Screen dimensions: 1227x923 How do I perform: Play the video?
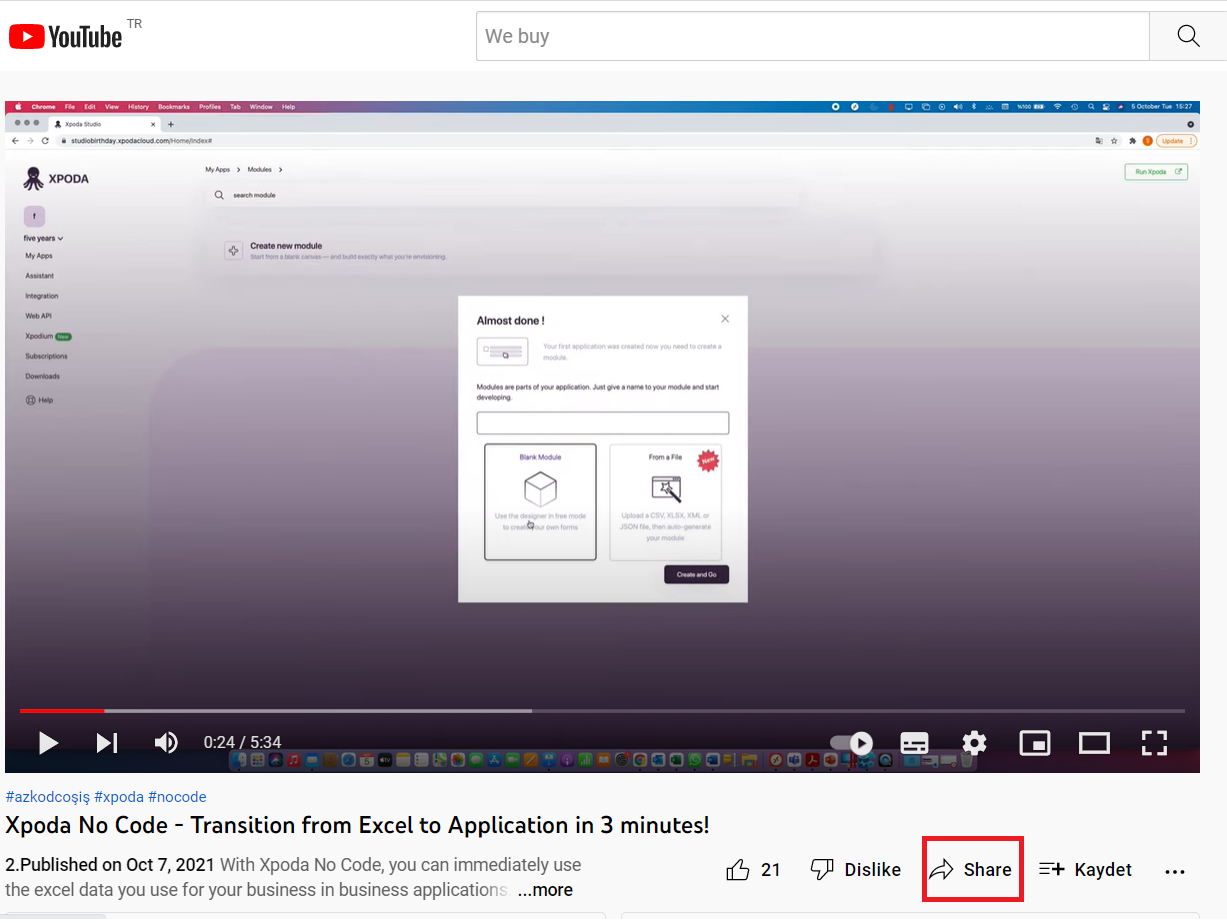[48, 742]
